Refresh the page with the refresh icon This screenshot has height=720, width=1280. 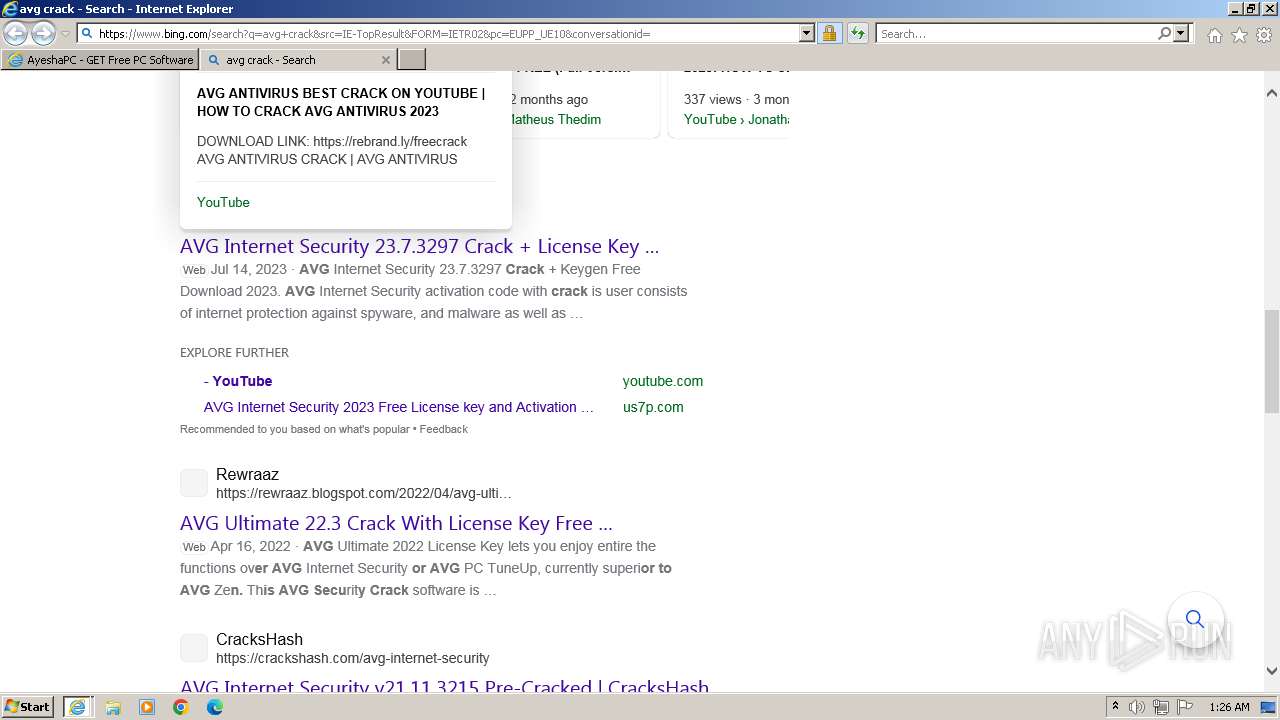click(857, 33)
